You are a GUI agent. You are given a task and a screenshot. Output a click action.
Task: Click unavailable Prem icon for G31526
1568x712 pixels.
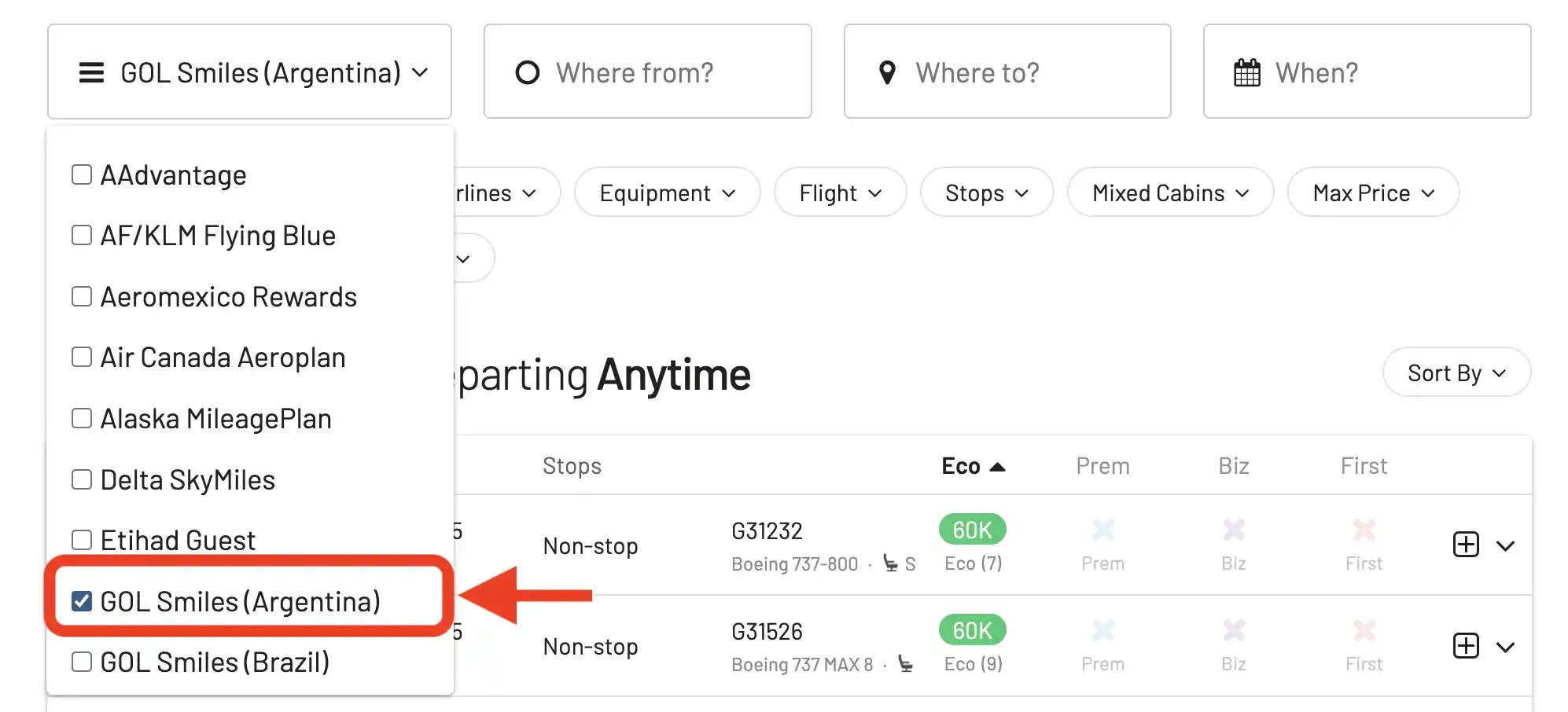point(1103,630)
